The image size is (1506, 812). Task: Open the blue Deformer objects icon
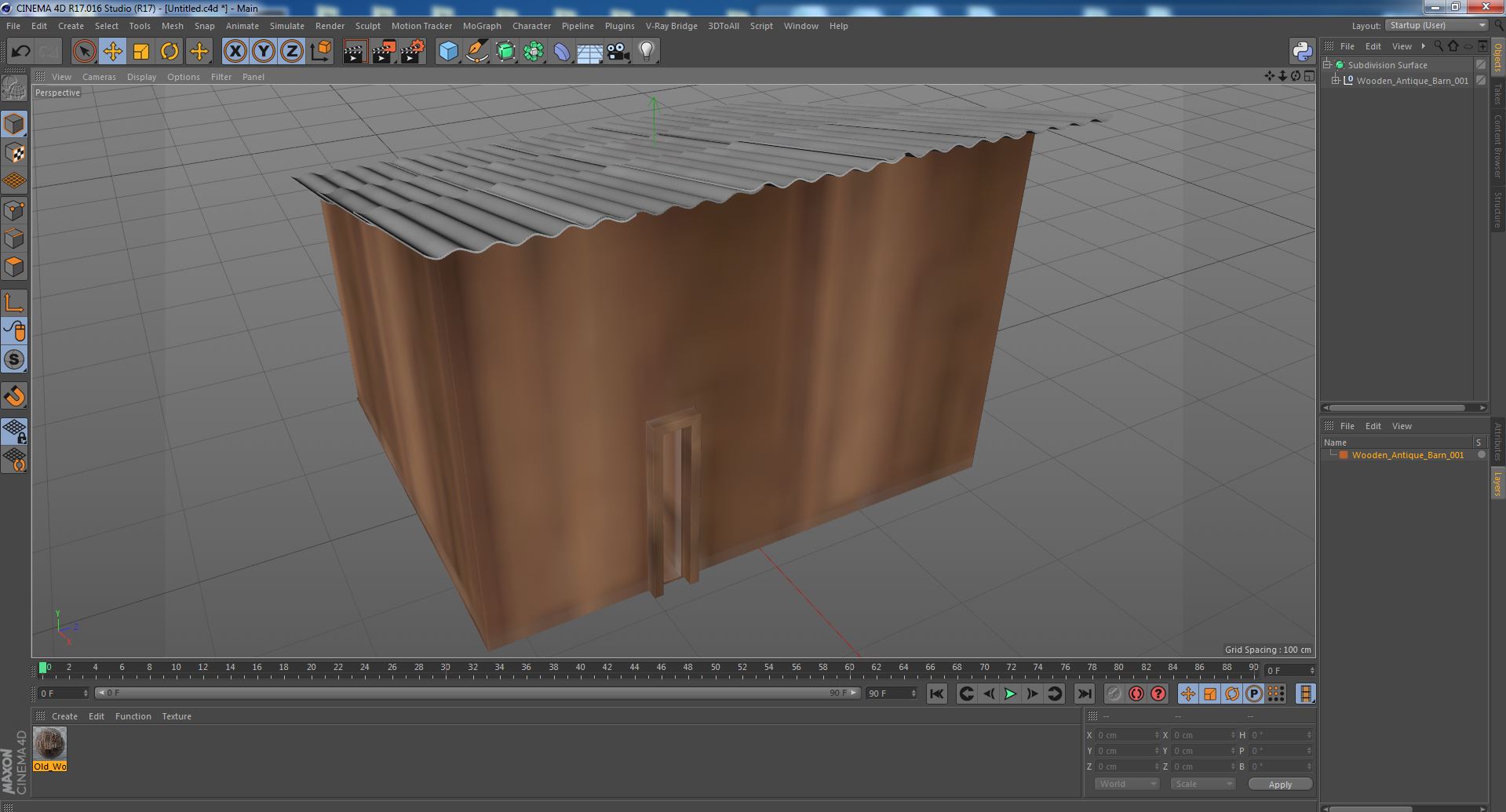click(562, 52)
